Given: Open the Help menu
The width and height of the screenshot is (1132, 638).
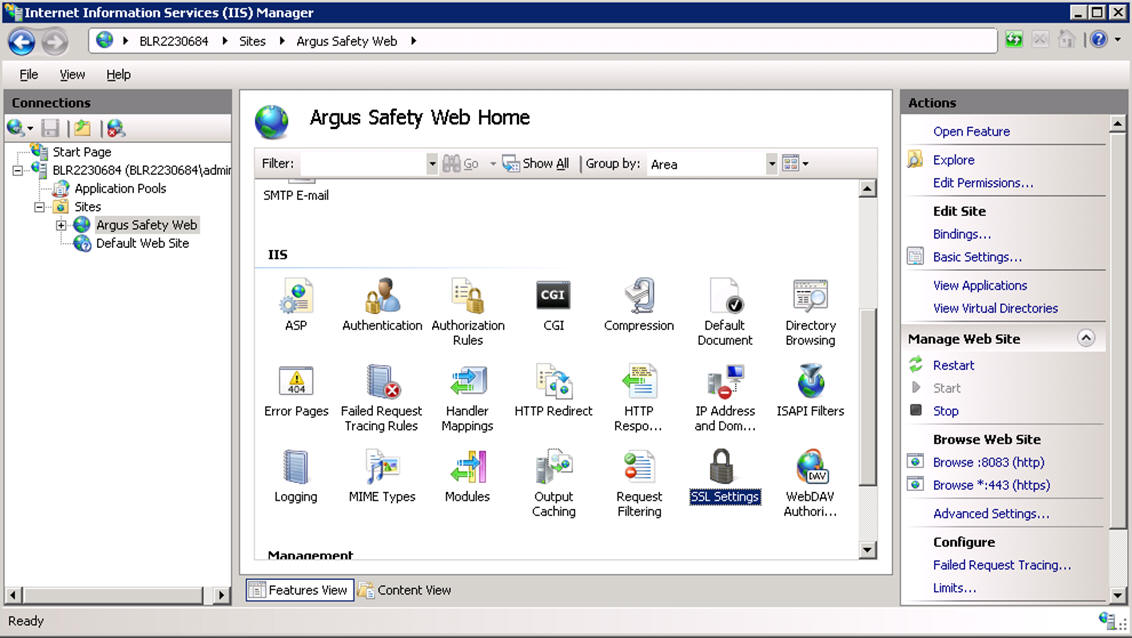Looking at the screenshot, I should click(118, 74).
